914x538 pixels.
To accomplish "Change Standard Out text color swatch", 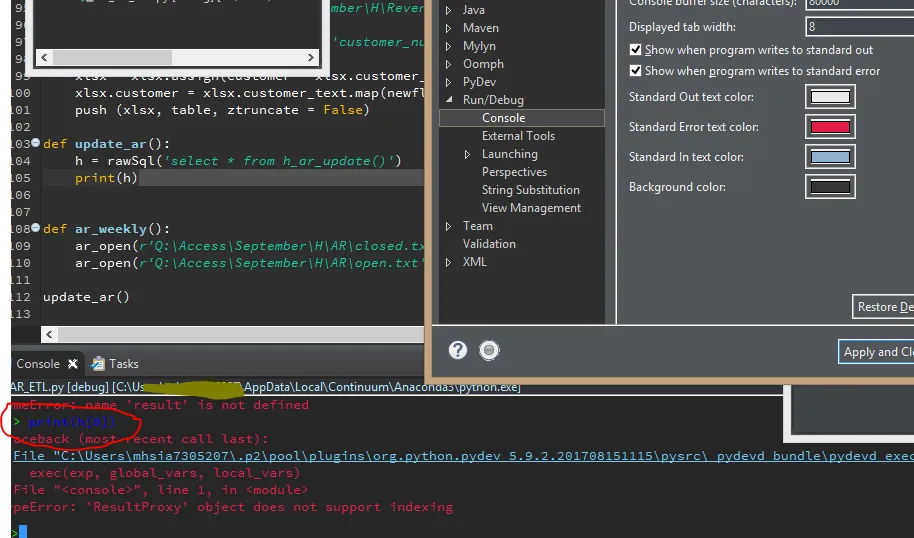I will click(830, 97).
